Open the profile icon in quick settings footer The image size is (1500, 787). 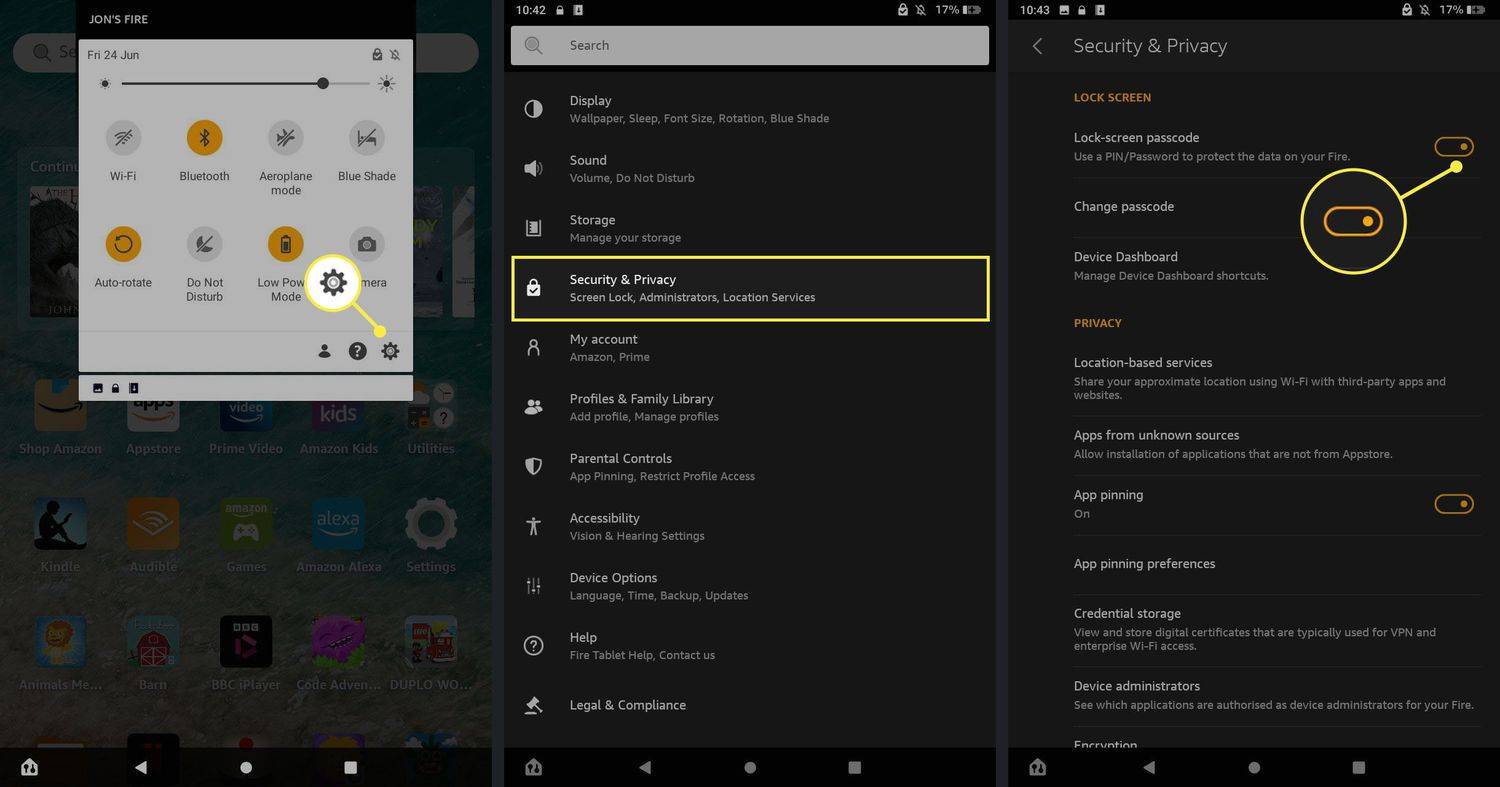324,351
